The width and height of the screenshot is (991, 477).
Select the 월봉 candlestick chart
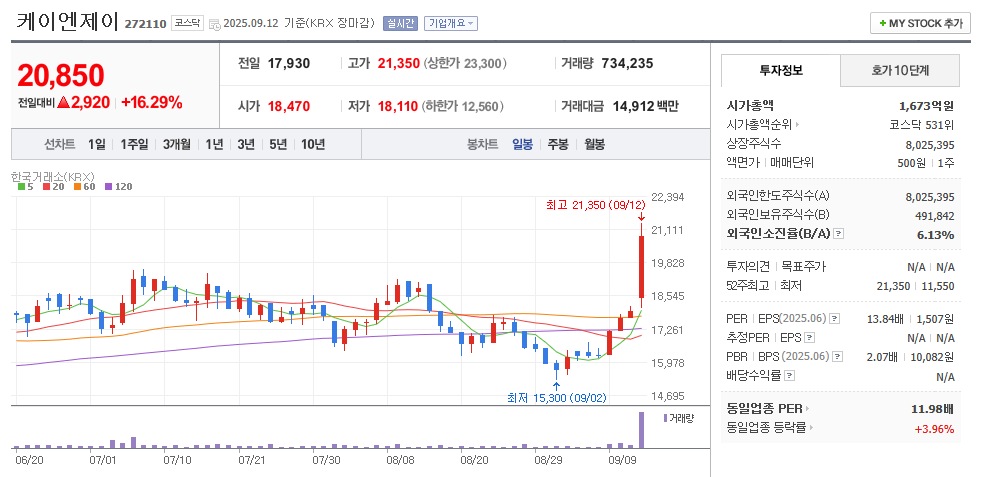[594, 145]
